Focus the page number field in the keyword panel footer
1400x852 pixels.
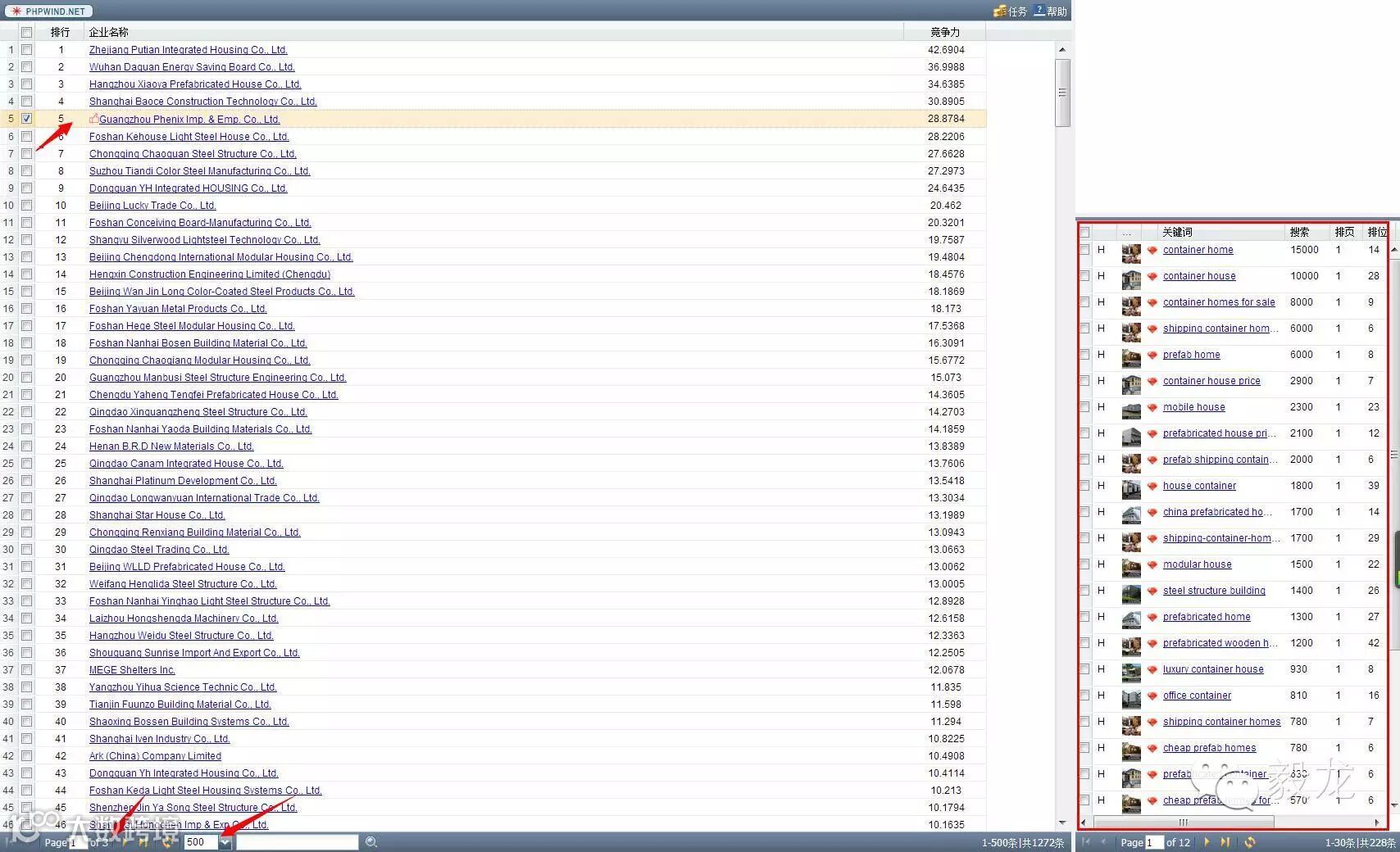pyautogui.click(x=1154, y=842)
